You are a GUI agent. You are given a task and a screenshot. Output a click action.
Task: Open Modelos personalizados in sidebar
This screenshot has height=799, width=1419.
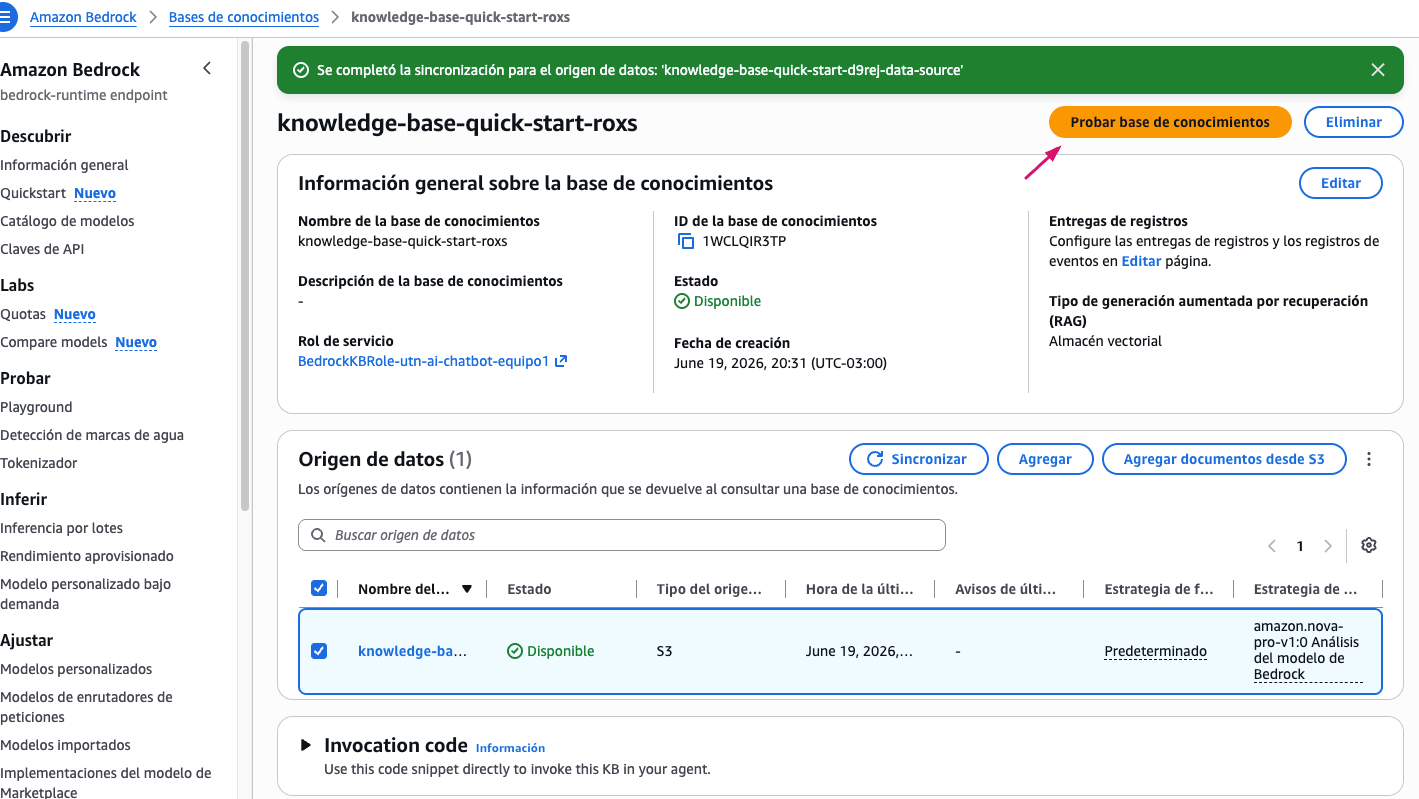(76, 669)
